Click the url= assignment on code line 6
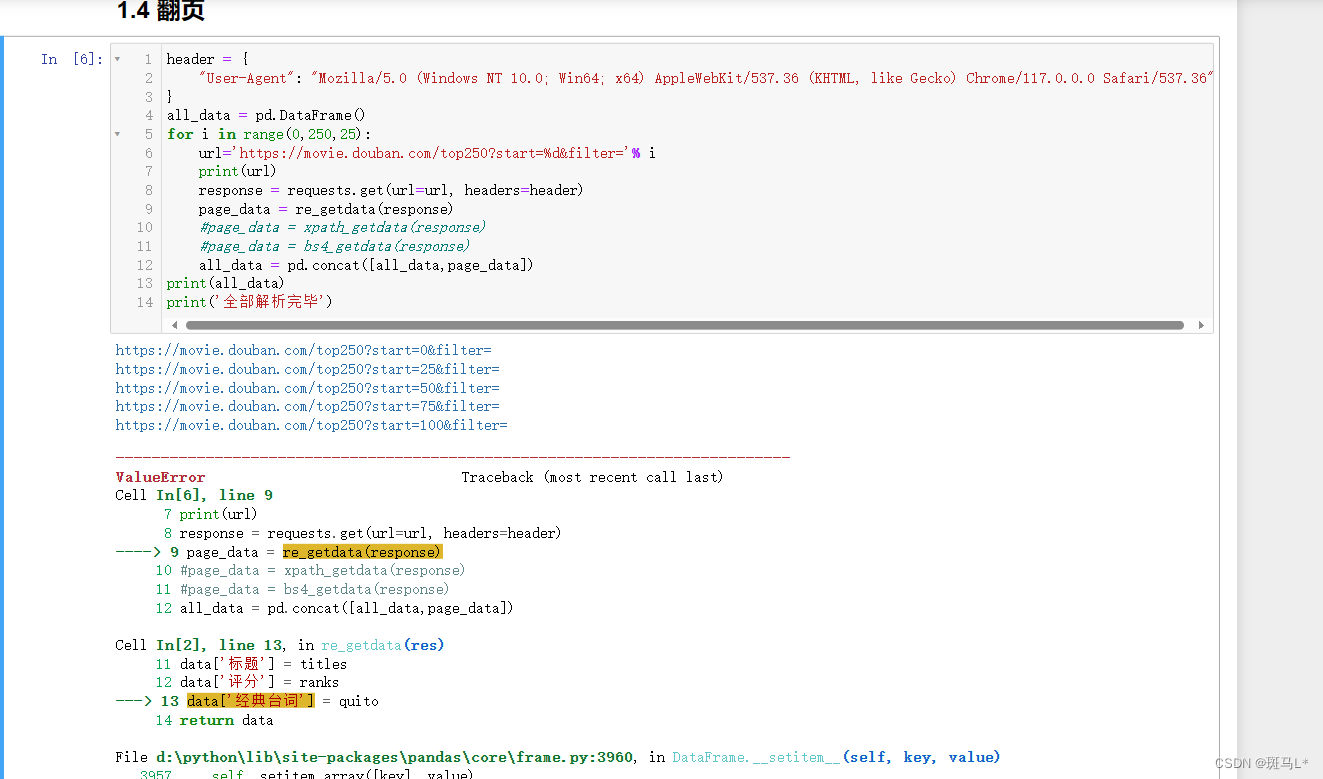 coord(427,153)
